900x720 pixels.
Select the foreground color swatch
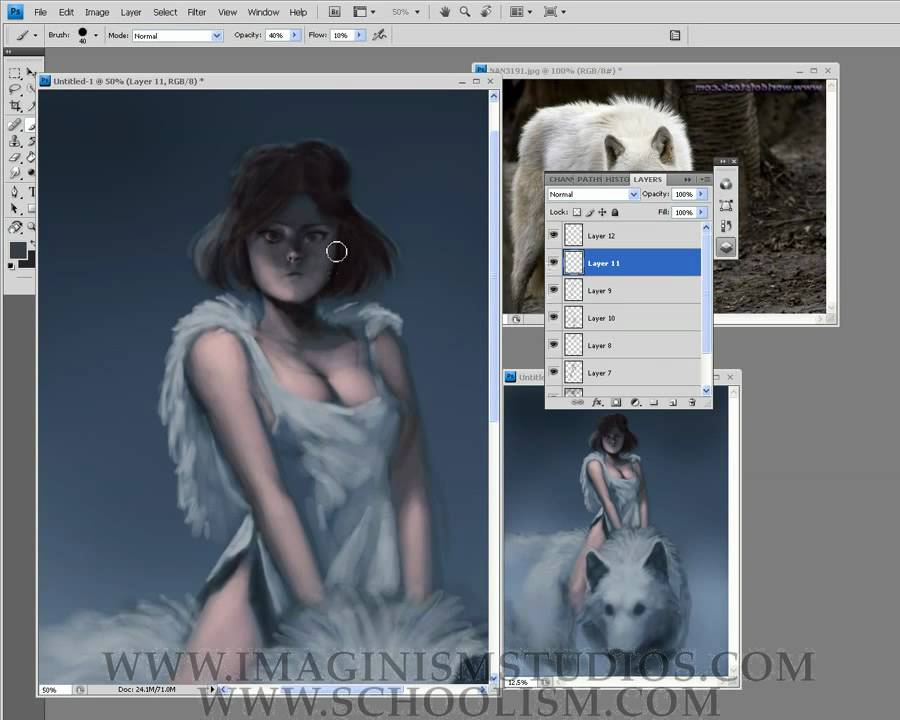pos(17,250)
